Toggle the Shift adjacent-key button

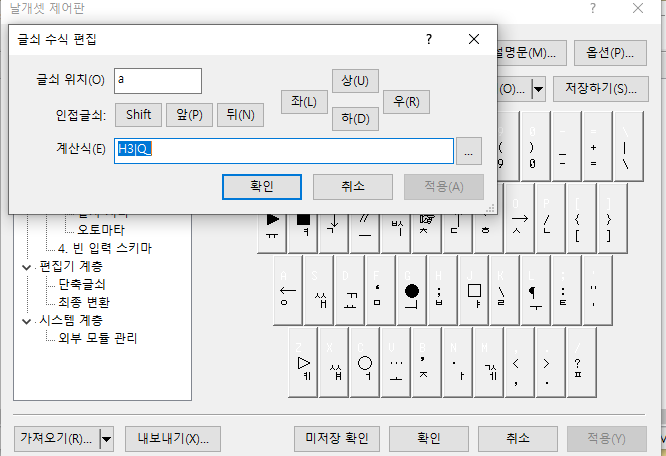(x=139, y=114)
